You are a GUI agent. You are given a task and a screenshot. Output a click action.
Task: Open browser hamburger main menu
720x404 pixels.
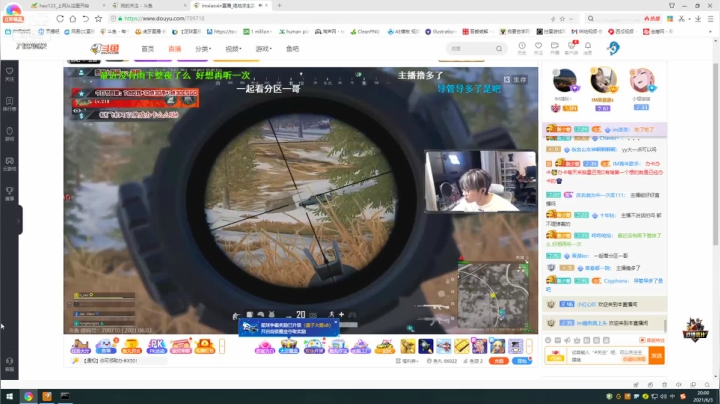pyautogui.click(x=710, y=19)
